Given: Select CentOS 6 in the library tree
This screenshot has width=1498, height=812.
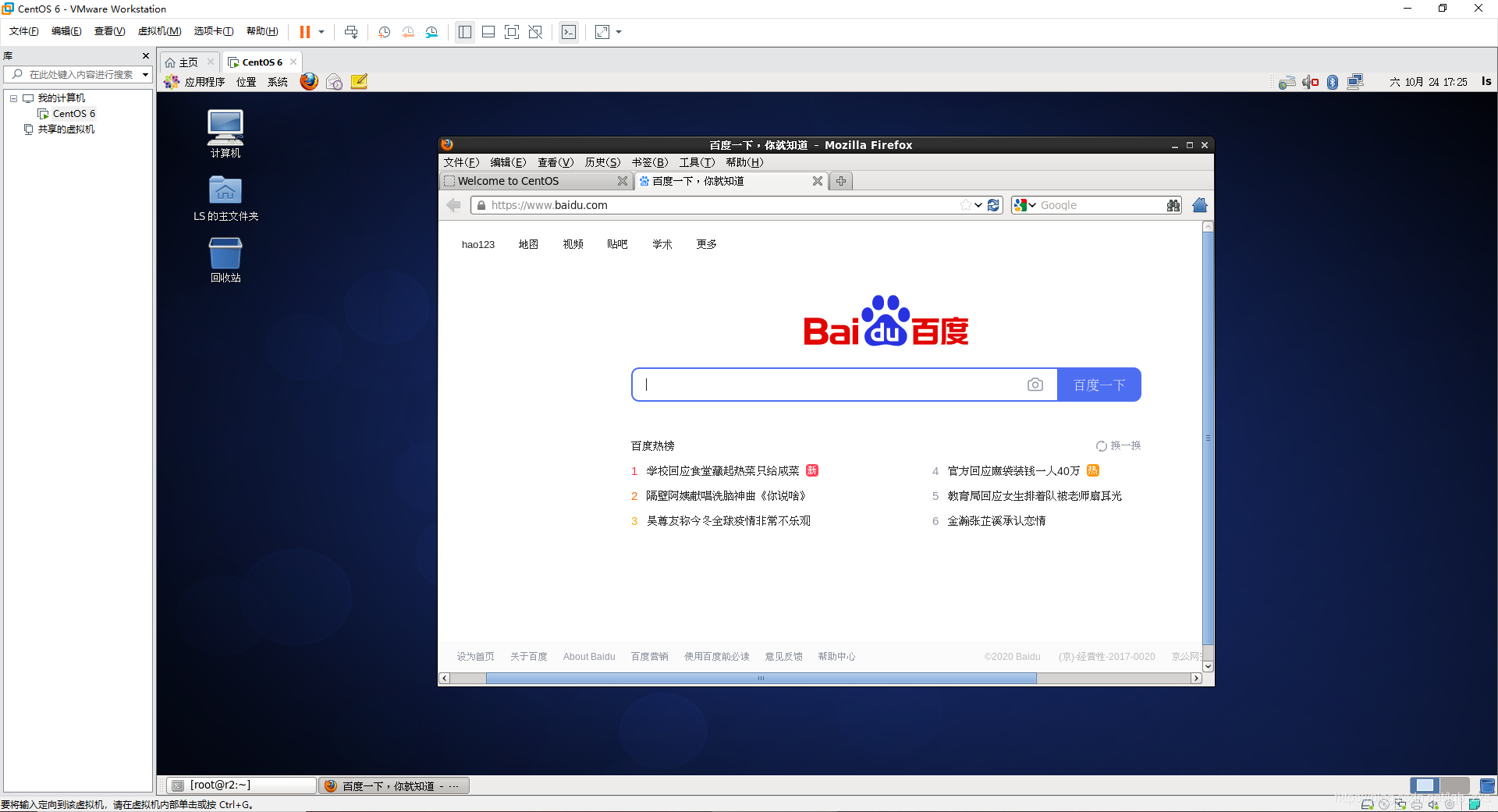Looking at the screenshot, I should pos(73,114).
